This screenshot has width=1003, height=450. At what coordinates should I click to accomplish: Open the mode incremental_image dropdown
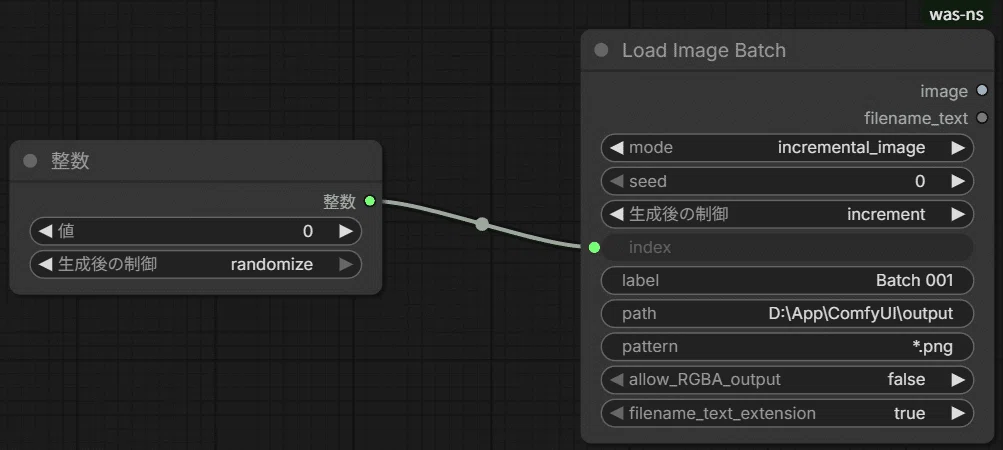pyautogui.click(x=787, y=148)
